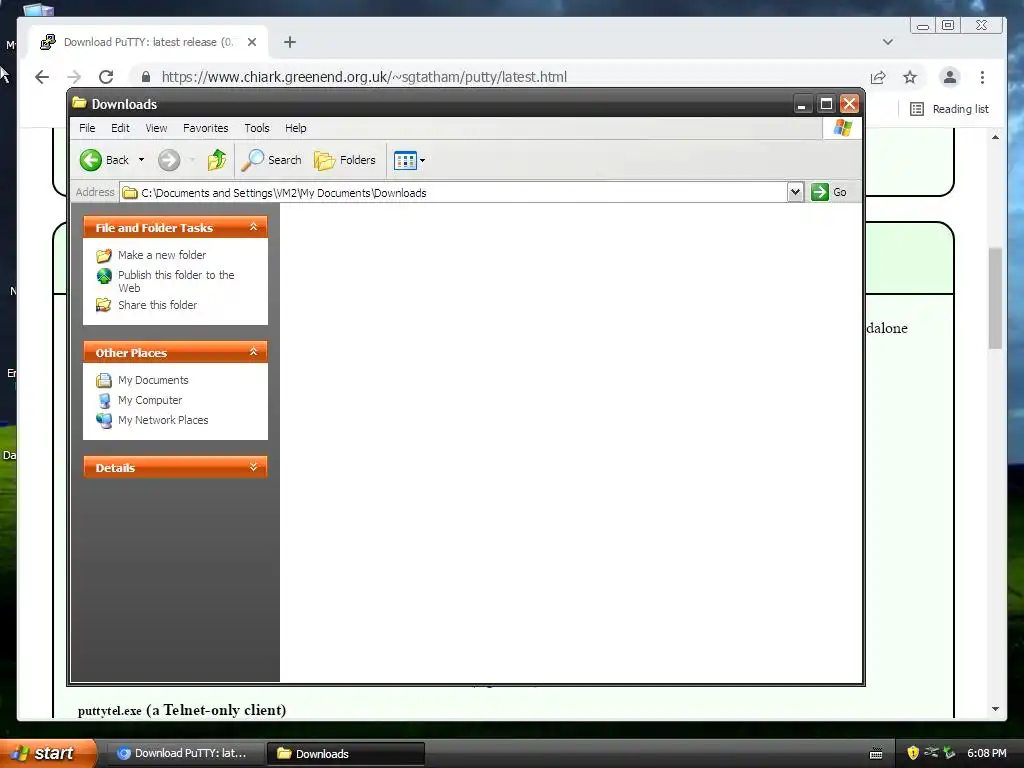The width and height of the screenshot is (1024, 768).
Task: Click the Downloads taskbar button
Action: pos(346,754)
